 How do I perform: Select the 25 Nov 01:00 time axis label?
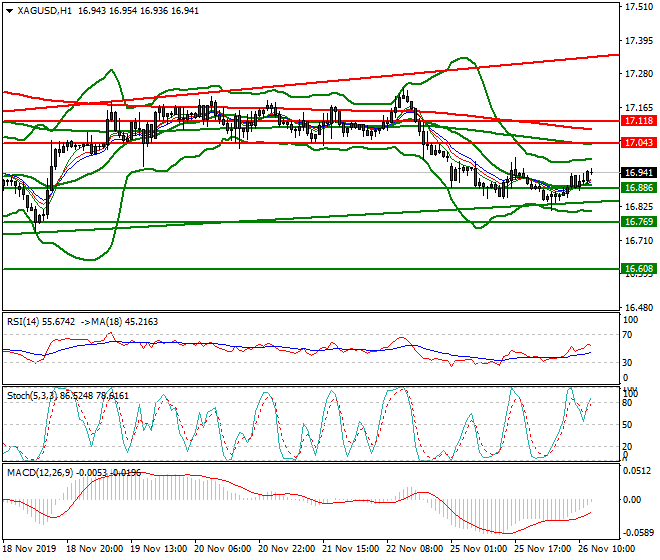(479, 549)
